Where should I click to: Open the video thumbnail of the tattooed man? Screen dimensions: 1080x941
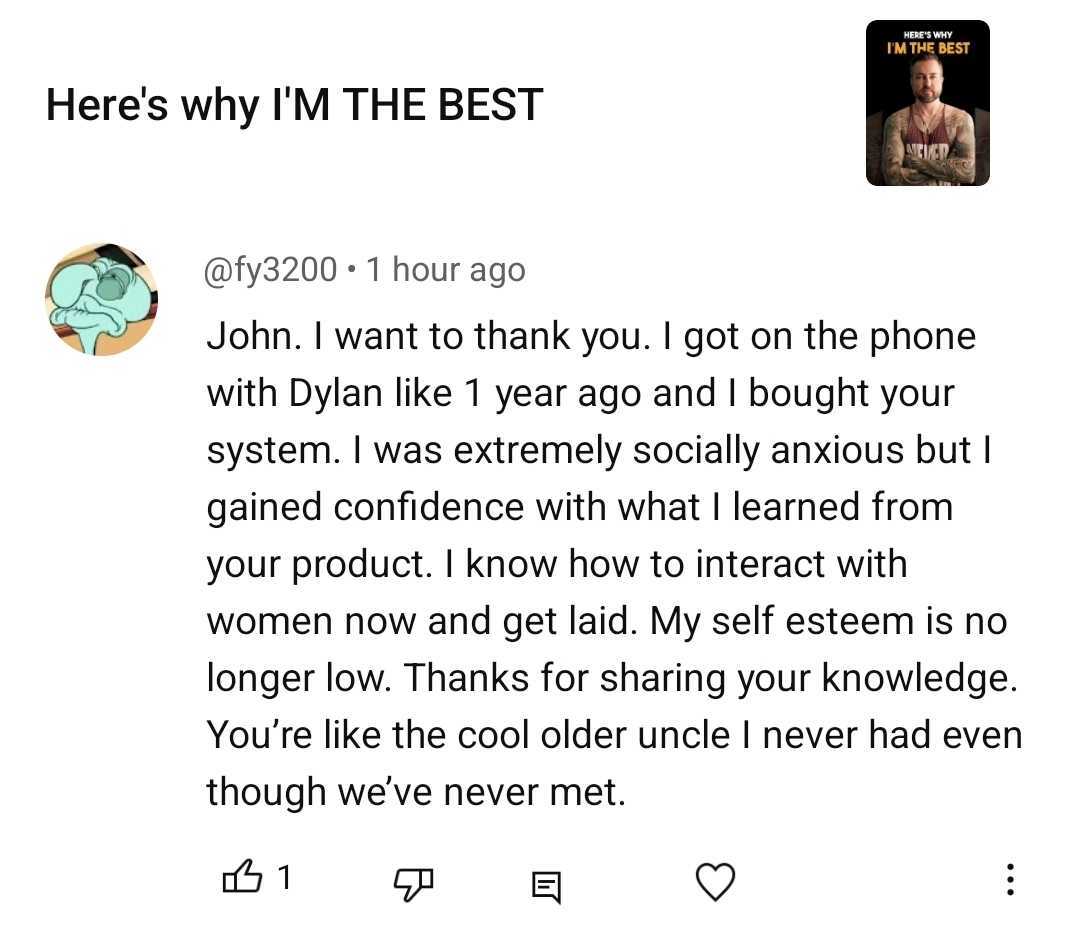click(x=927, y=103)
